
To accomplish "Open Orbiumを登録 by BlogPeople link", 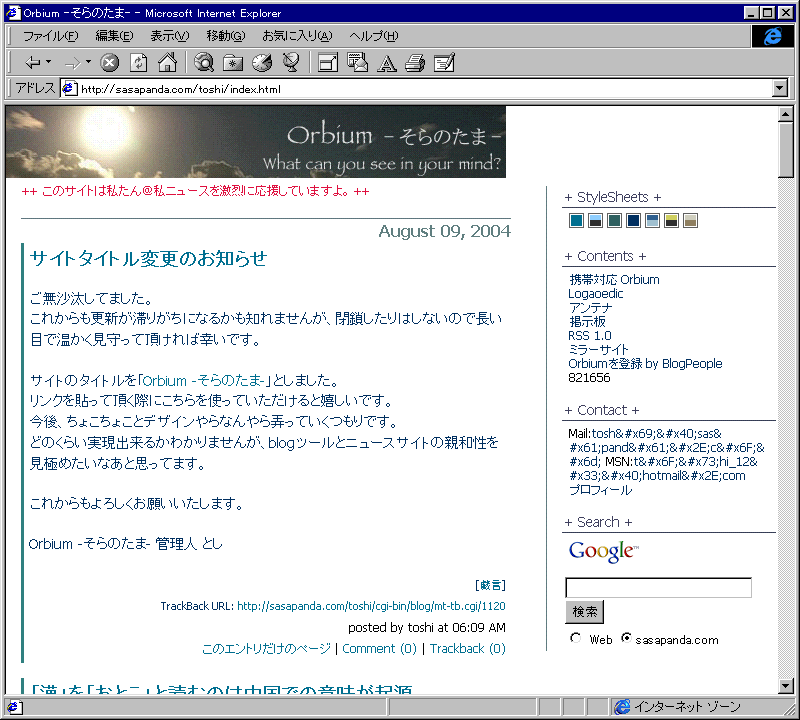I will click(x=645, y=363).
